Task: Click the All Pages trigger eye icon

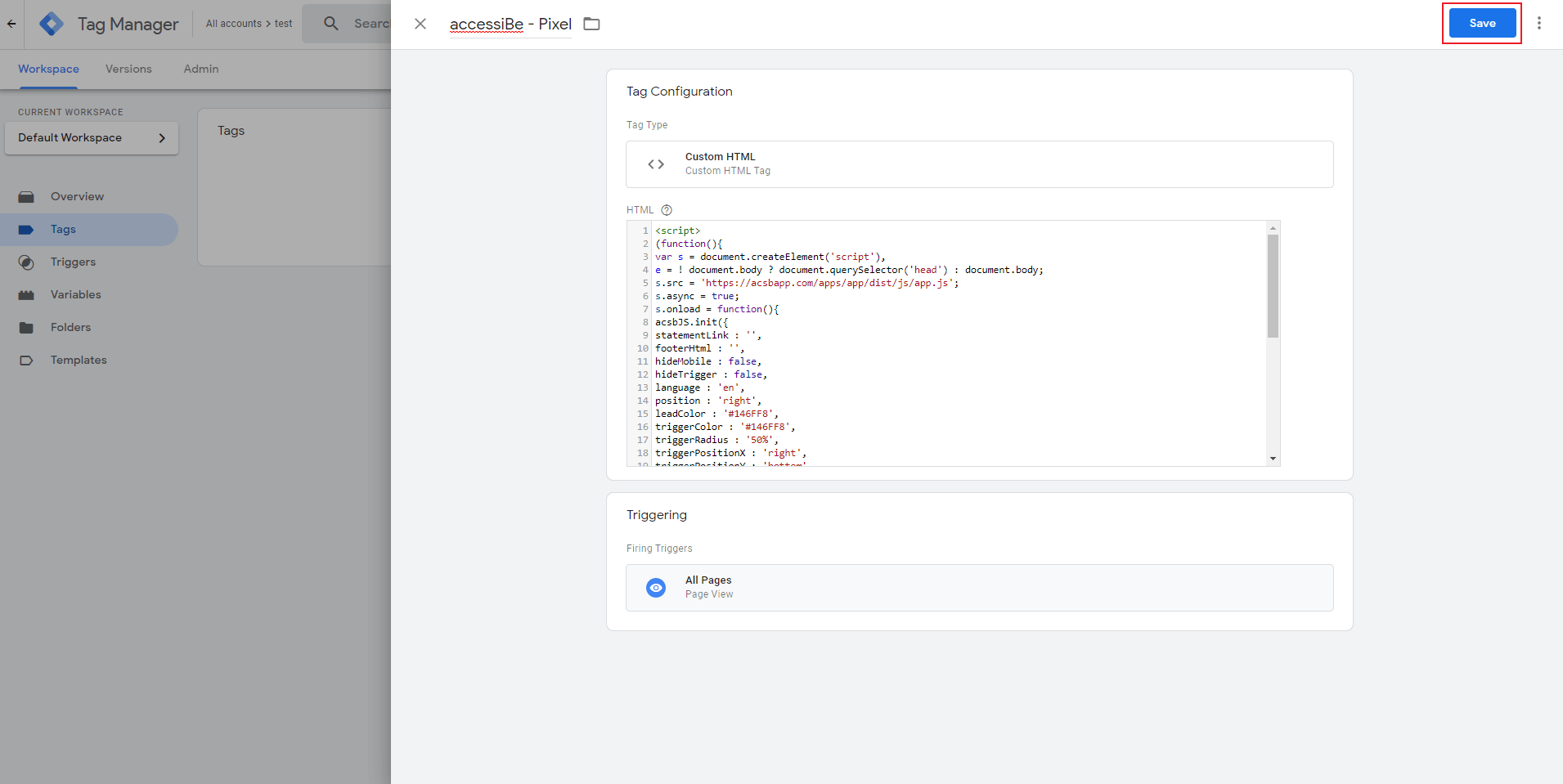Action: 655,587
